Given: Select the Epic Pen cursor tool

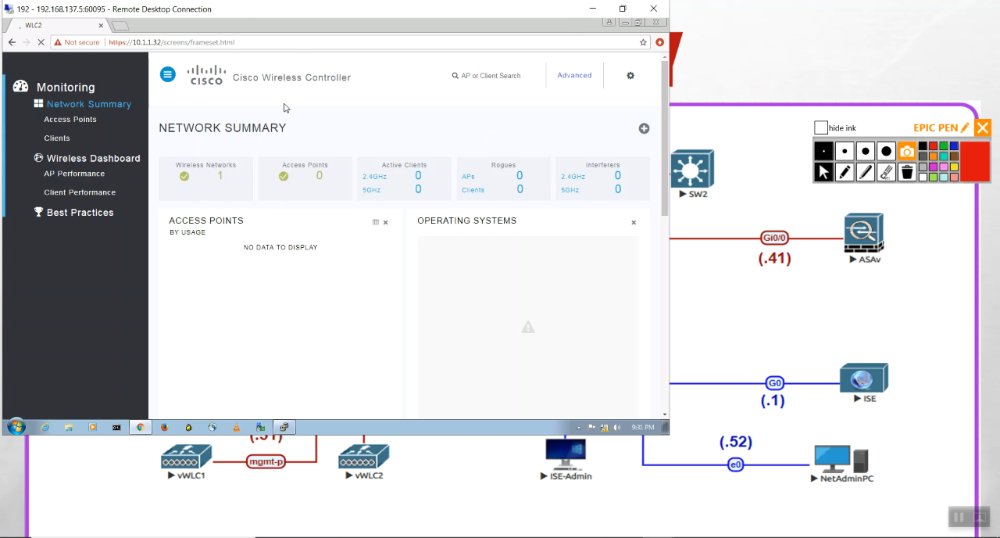Looking at the screenshot, I should click(823, 172).
